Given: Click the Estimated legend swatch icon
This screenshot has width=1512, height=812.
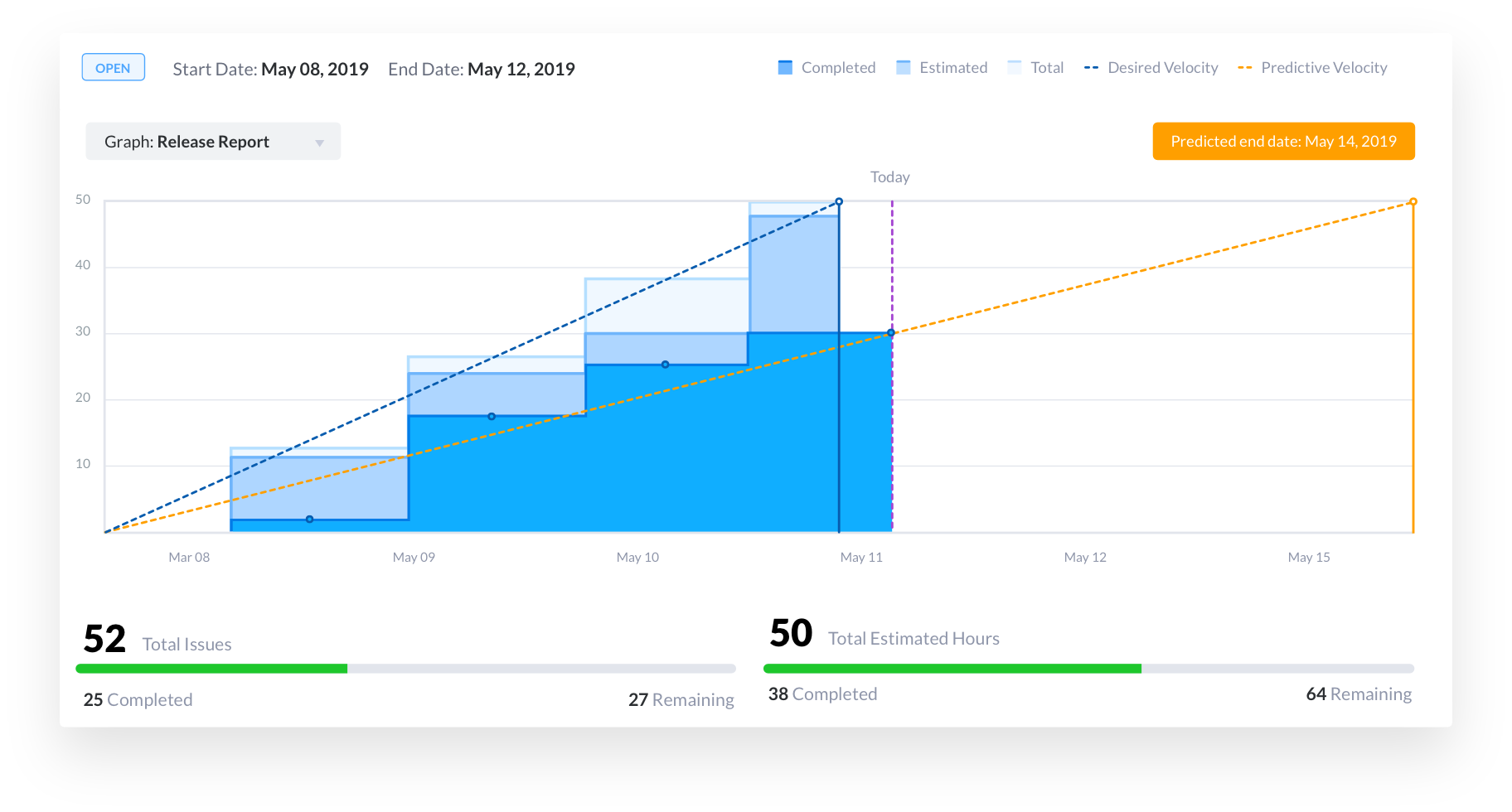Looking at the screenshot, I should pos(904,68).
